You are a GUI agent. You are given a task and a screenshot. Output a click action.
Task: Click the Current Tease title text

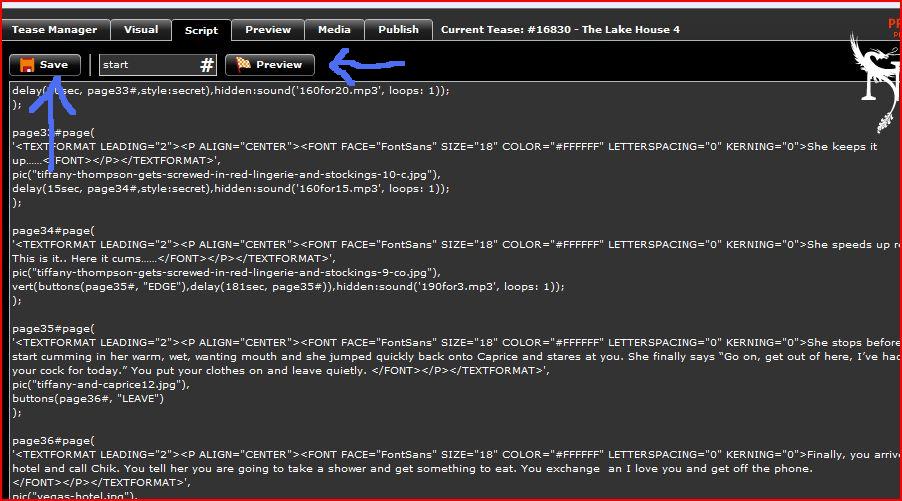pyautogui.click(x=560, y=30)
